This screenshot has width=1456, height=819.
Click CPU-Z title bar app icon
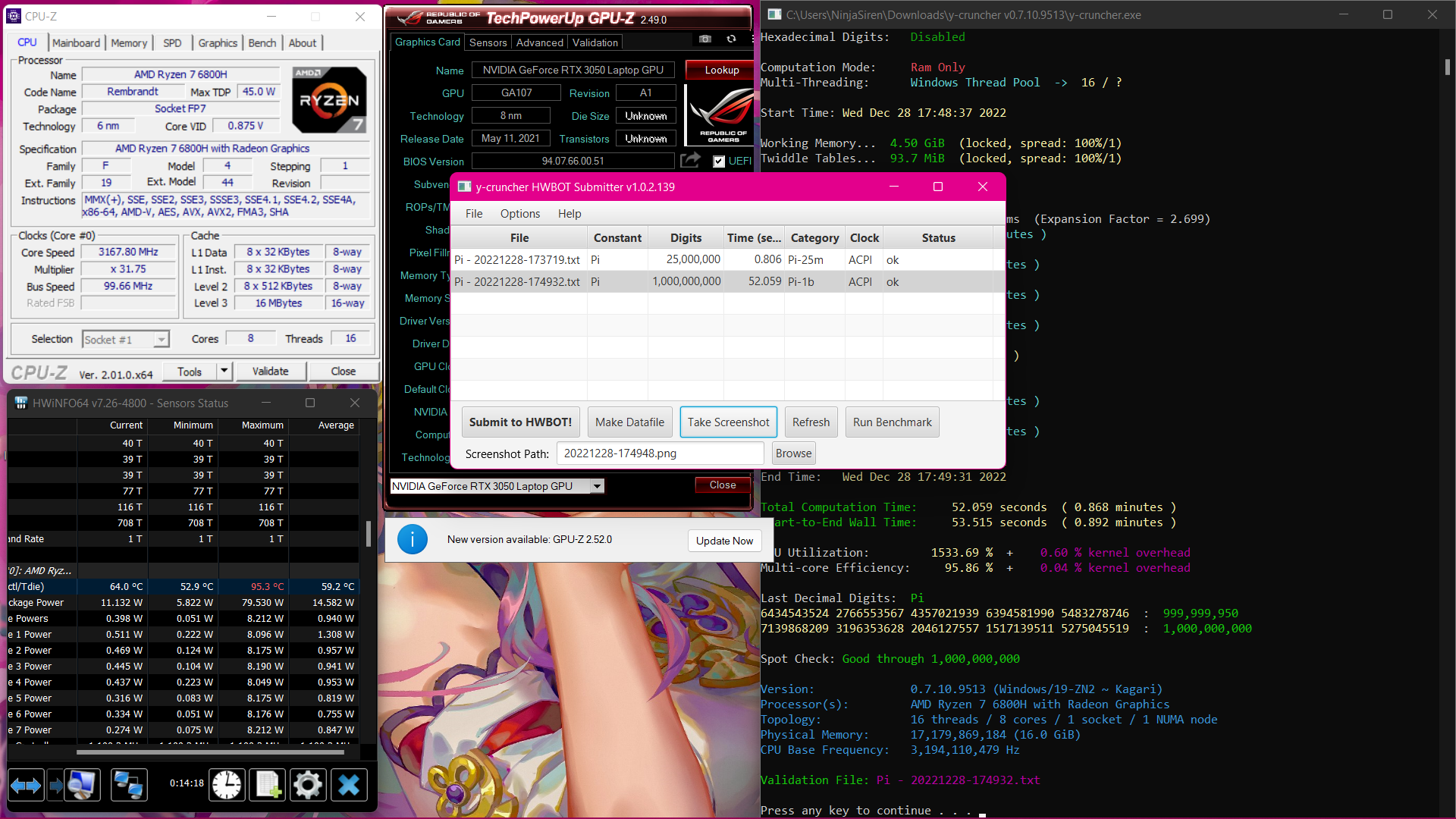(14, 16)
